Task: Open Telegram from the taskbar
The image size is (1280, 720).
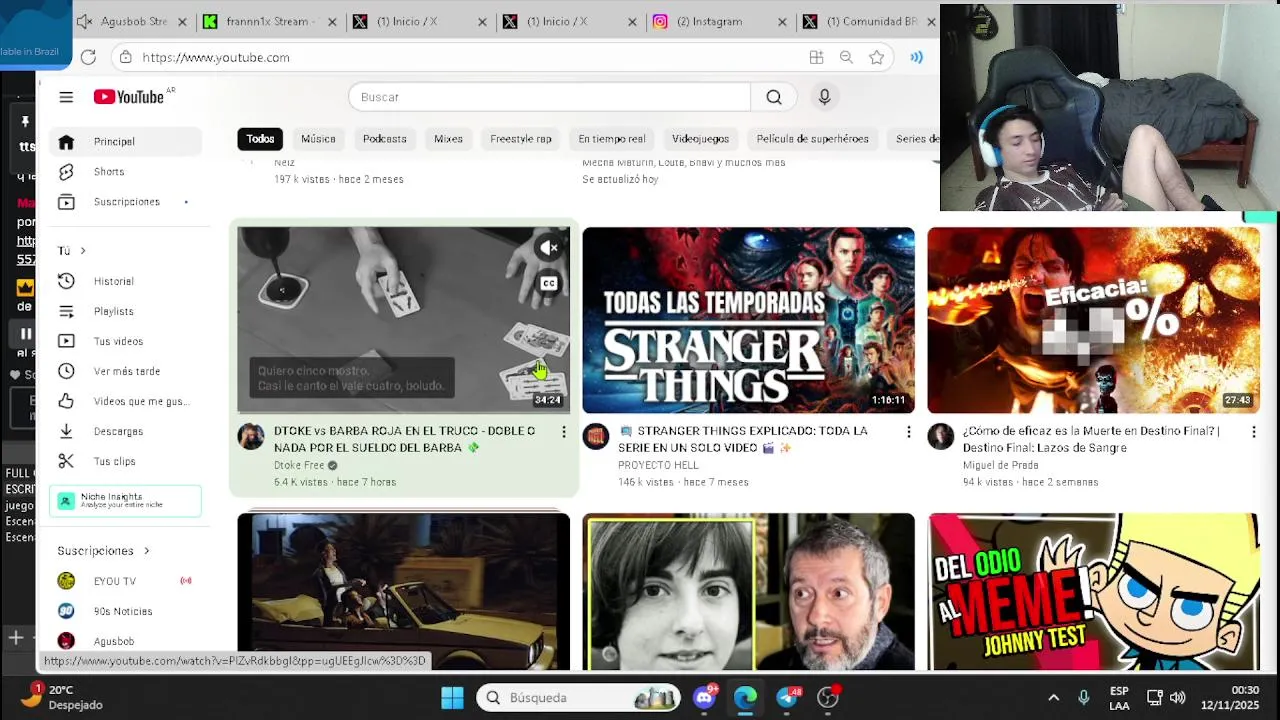Action: click(788, 697)
